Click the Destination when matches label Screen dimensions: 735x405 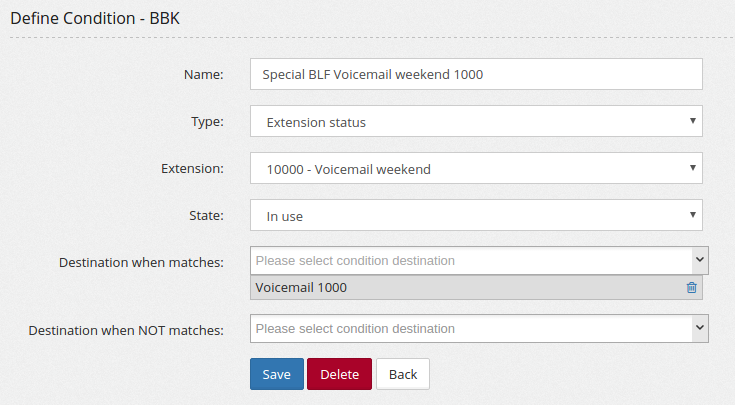(141, 262)
